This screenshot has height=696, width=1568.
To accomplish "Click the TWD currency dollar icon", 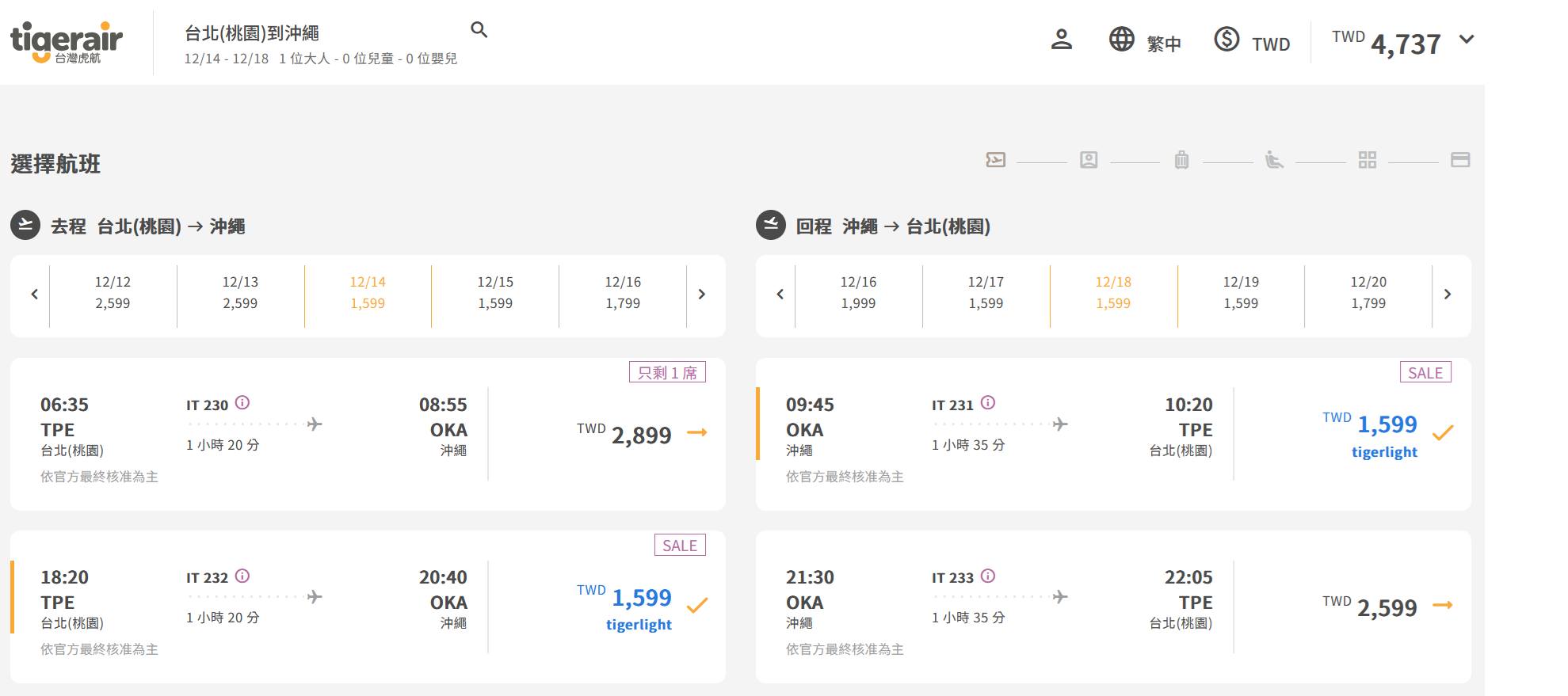I will 1227,40.
